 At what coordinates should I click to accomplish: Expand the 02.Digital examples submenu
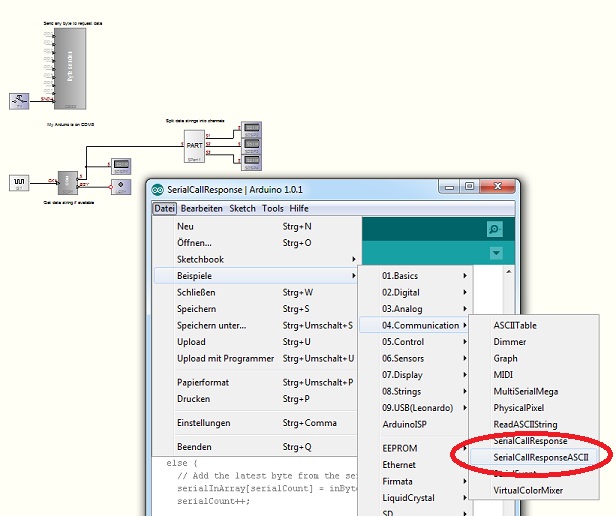click(x=416, y=292)
